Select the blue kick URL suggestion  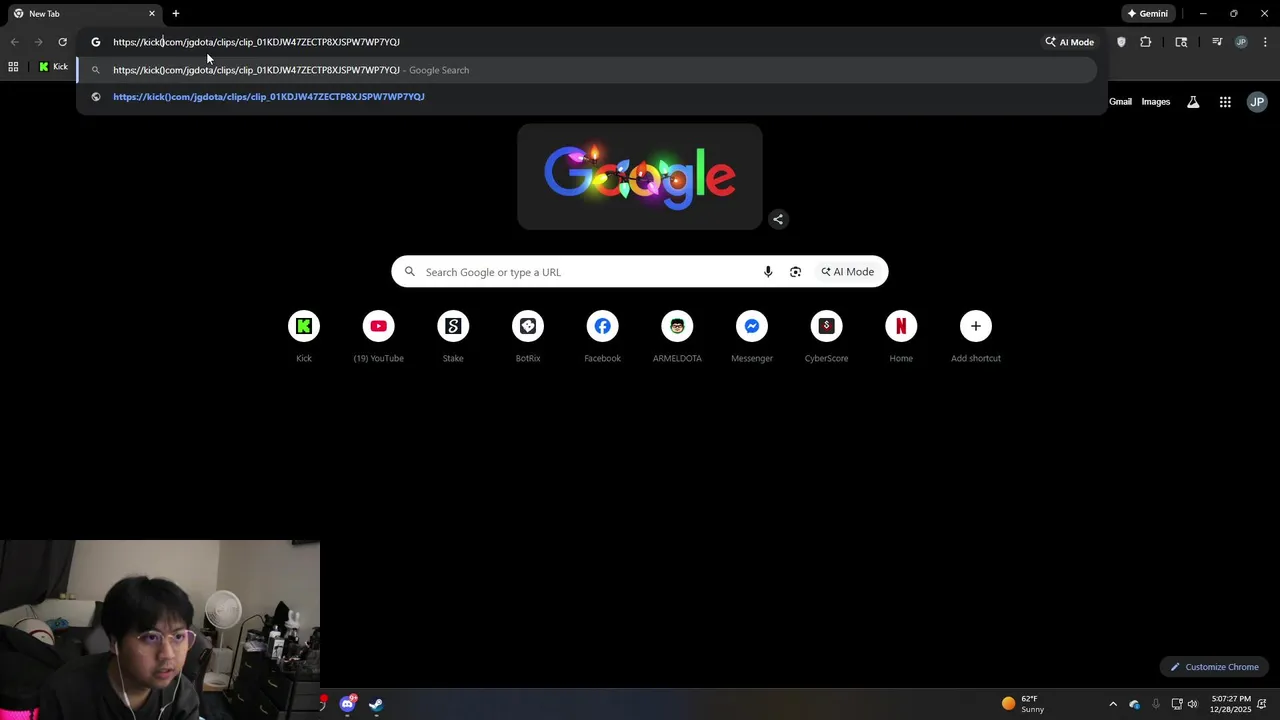(x=269, y=97)
